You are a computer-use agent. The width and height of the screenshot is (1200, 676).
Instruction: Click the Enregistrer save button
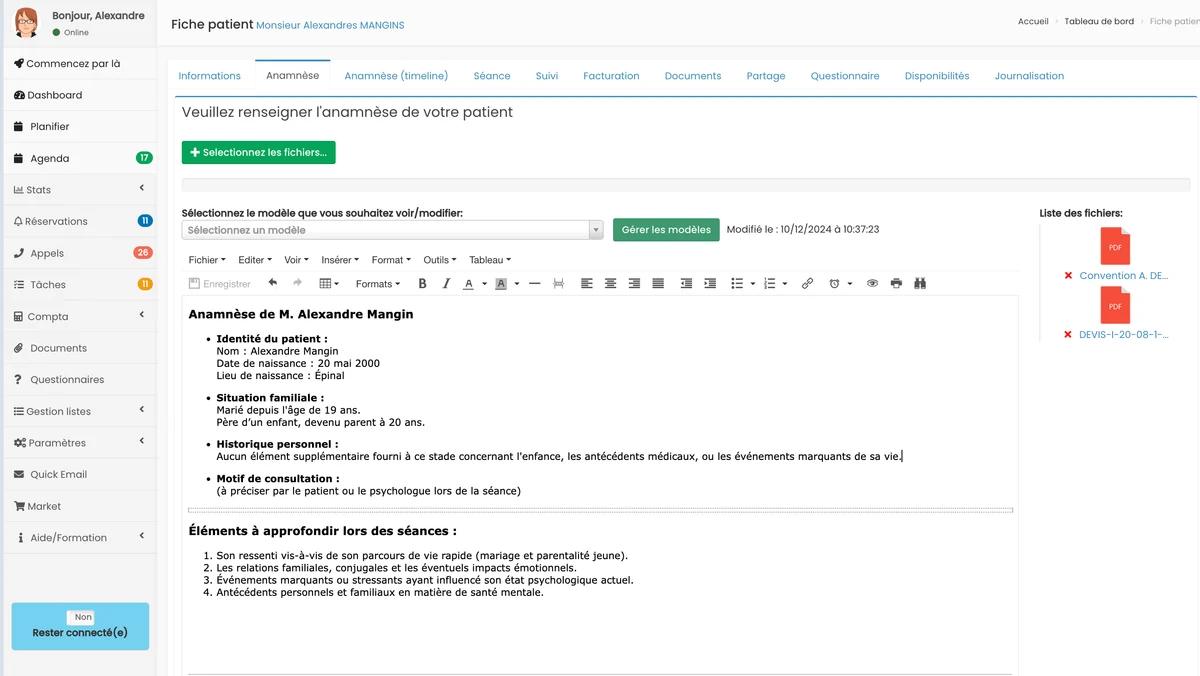[x=220, y=284]
